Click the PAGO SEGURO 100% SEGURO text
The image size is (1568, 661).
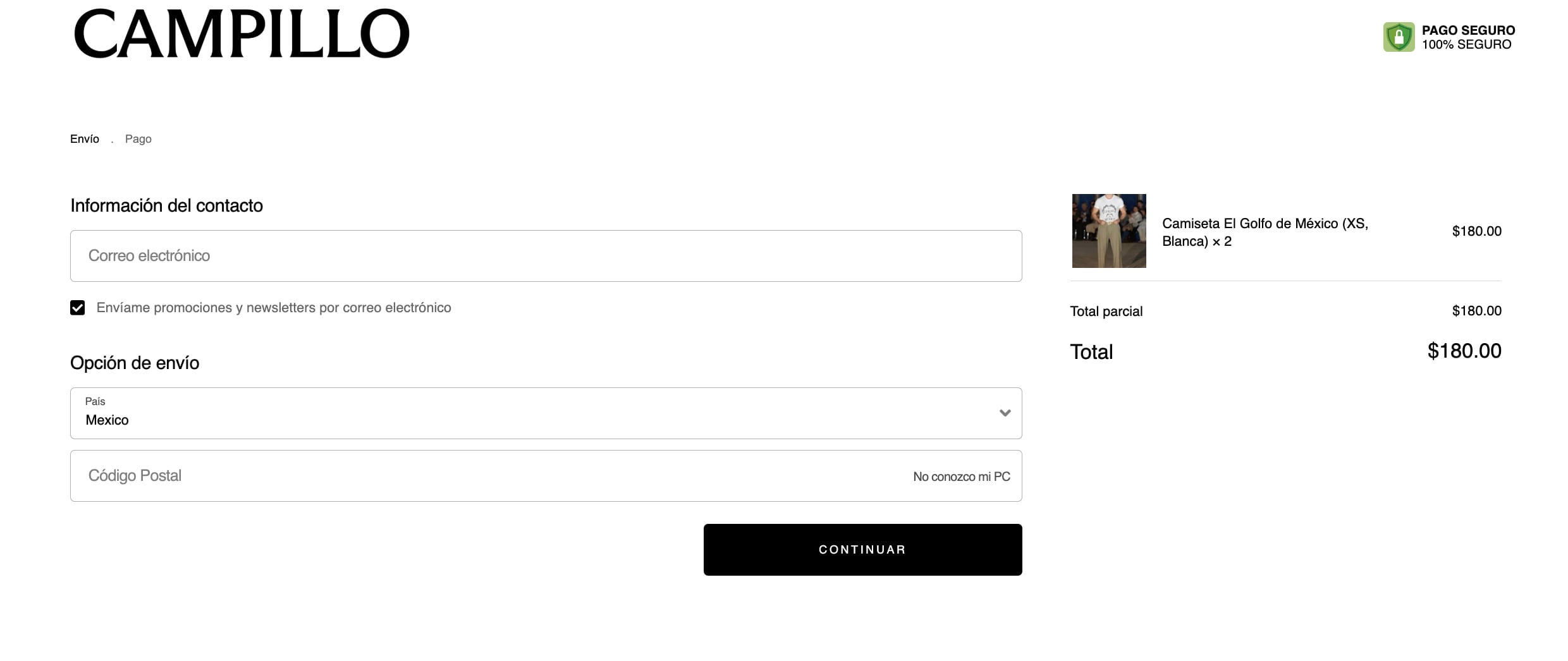click(1467, 37)
